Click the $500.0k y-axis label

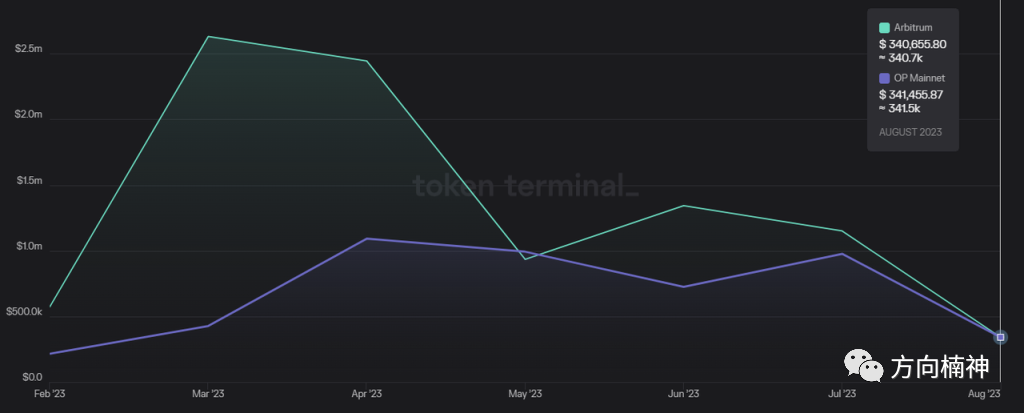(x=24, y=312)
